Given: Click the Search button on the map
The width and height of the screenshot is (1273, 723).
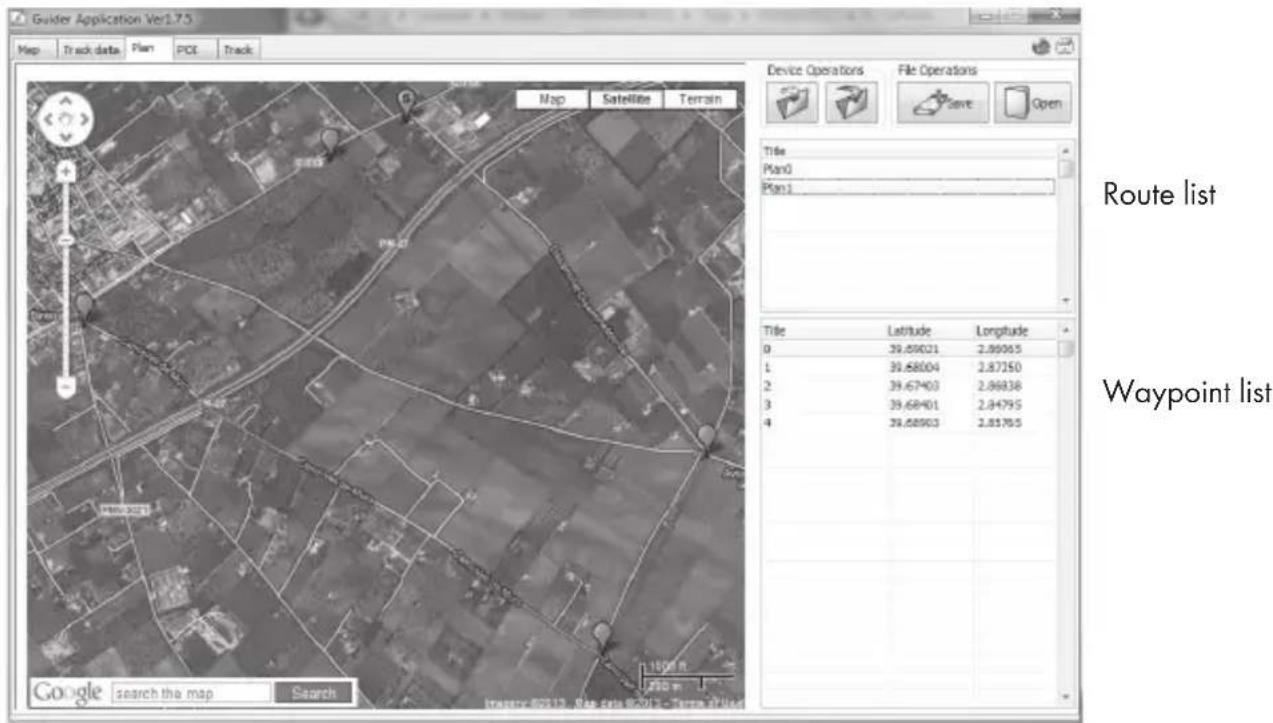Looking at the screenshot, I should pos(313,692).
